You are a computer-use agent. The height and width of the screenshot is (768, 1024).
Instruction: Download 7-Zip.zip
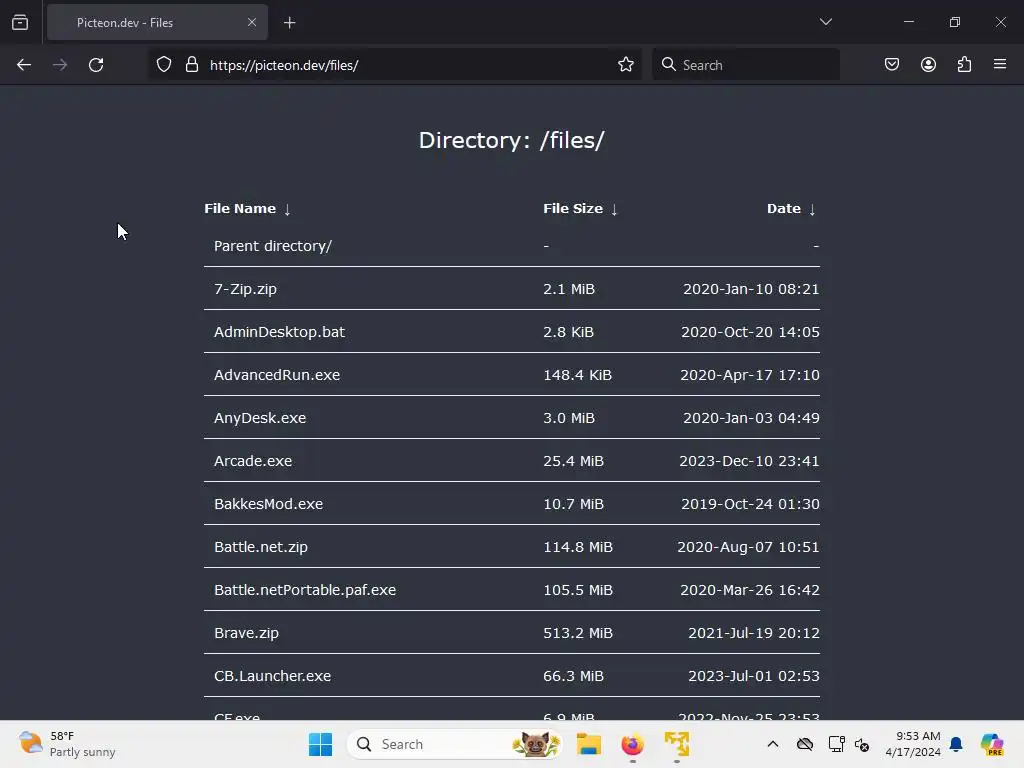246,289
